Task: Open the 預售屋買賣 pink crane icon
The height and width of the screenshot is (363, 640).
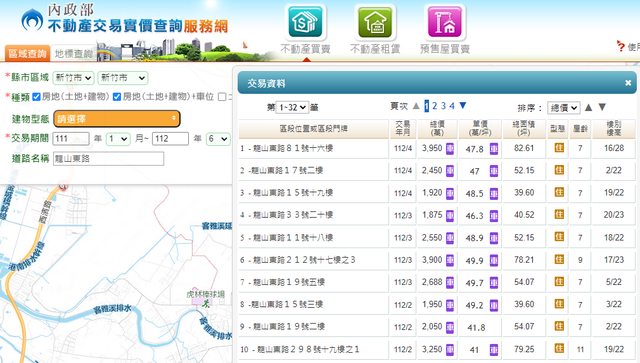Action: tap(444, 22)
